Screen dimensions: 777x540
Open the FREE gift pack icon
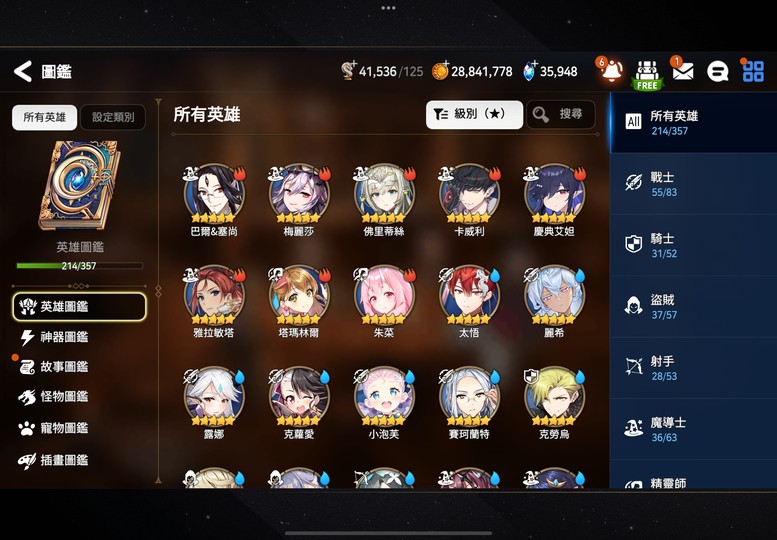[x=647, y=75]
